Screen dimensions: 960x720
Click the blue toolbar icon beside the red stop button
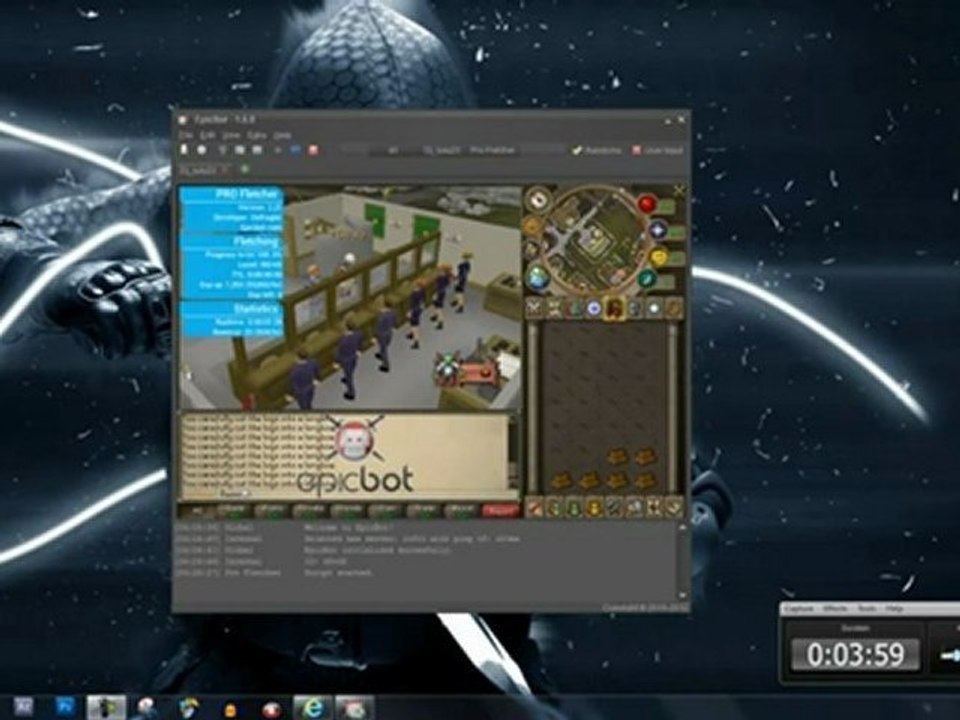pyautogui.click(x=295, y=149)
